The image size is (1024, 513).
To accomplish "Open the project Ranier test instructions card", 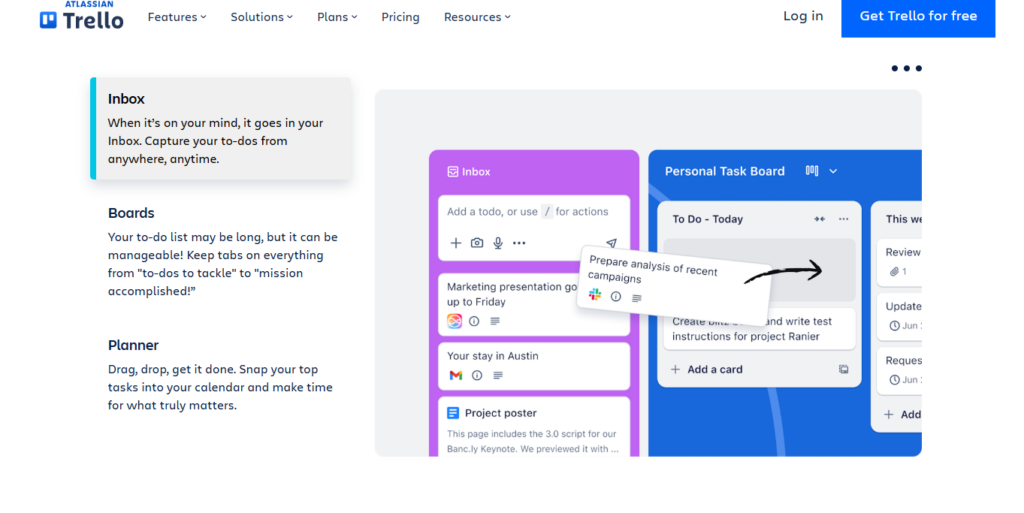I will 759,330.
